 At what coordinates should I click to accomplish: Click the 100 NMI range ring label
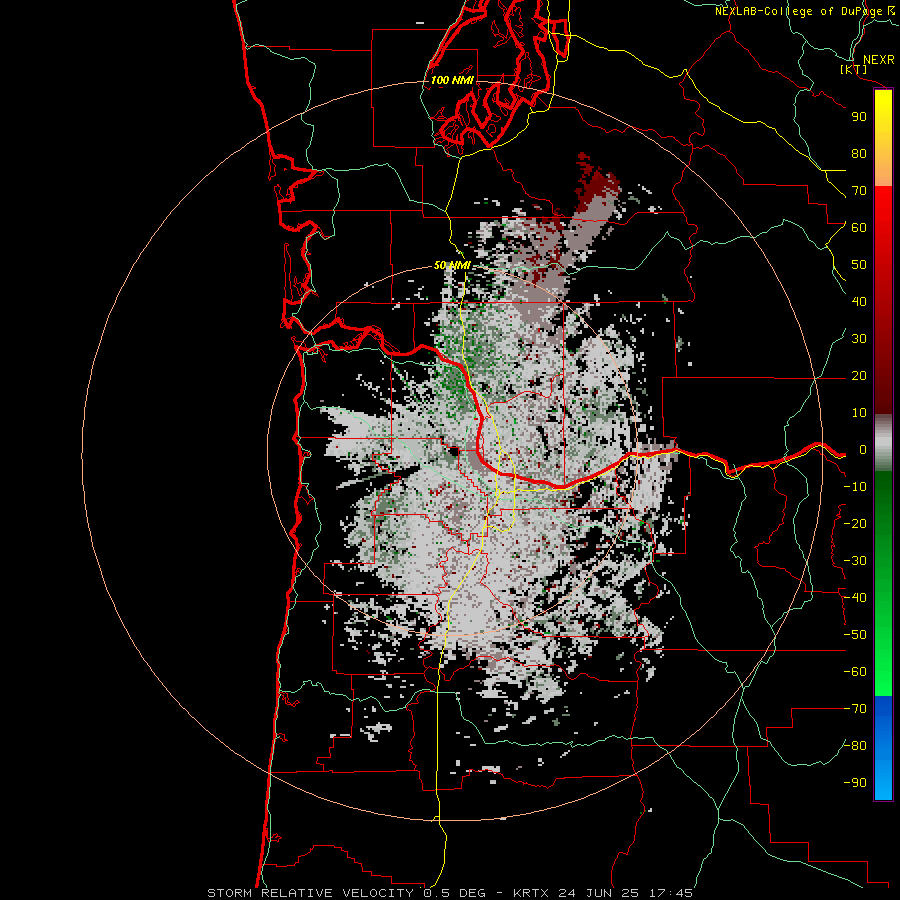pos(452,80)
